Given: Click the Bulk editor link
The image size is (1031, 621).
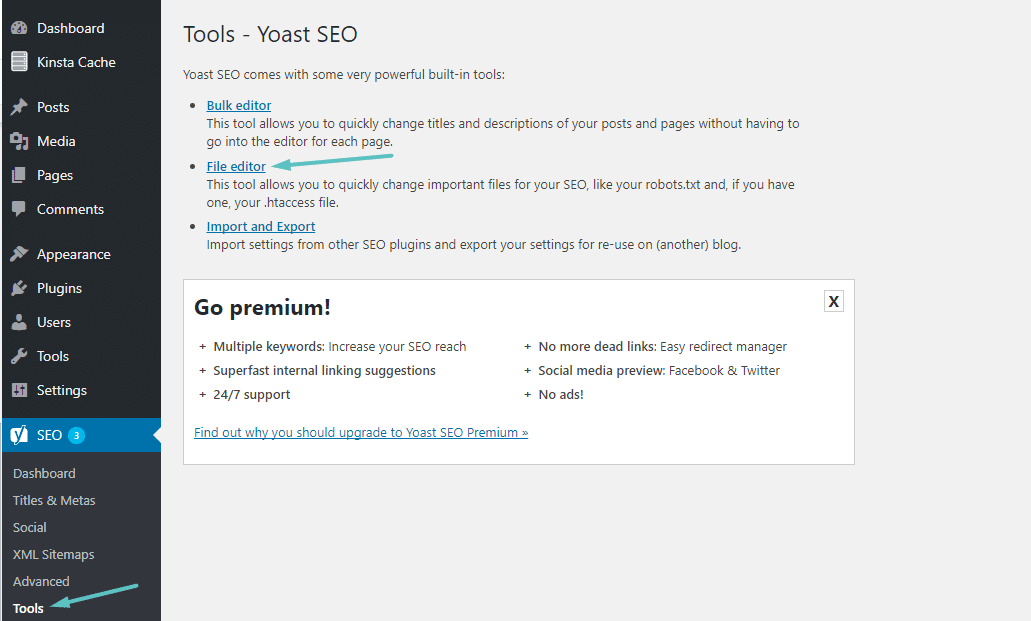Looking at the screenshot, I should coord(238,105).
